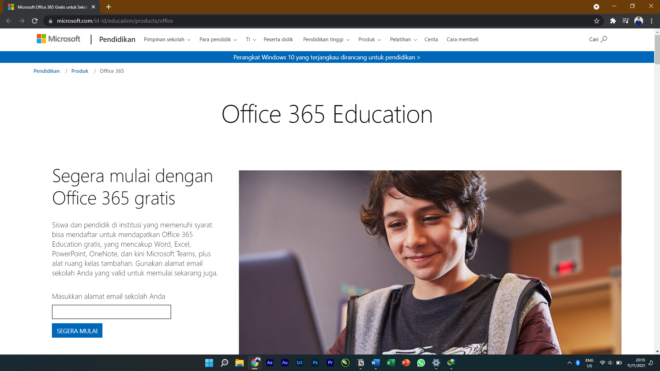Open the taskbar icon next to Settings
The width and height of the screenshot is (660, 371).
451,363
